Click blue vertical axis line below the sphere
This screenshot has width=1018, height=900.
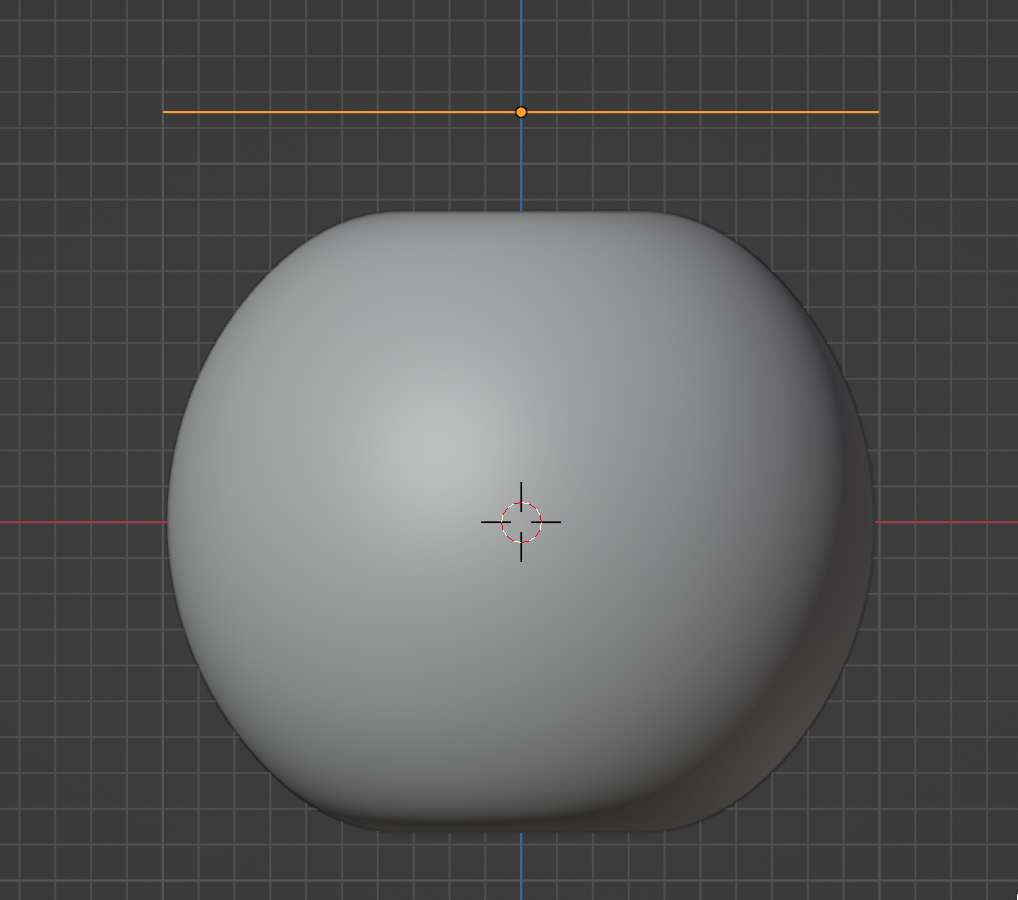pyautogui.click(x=521, y=865)
